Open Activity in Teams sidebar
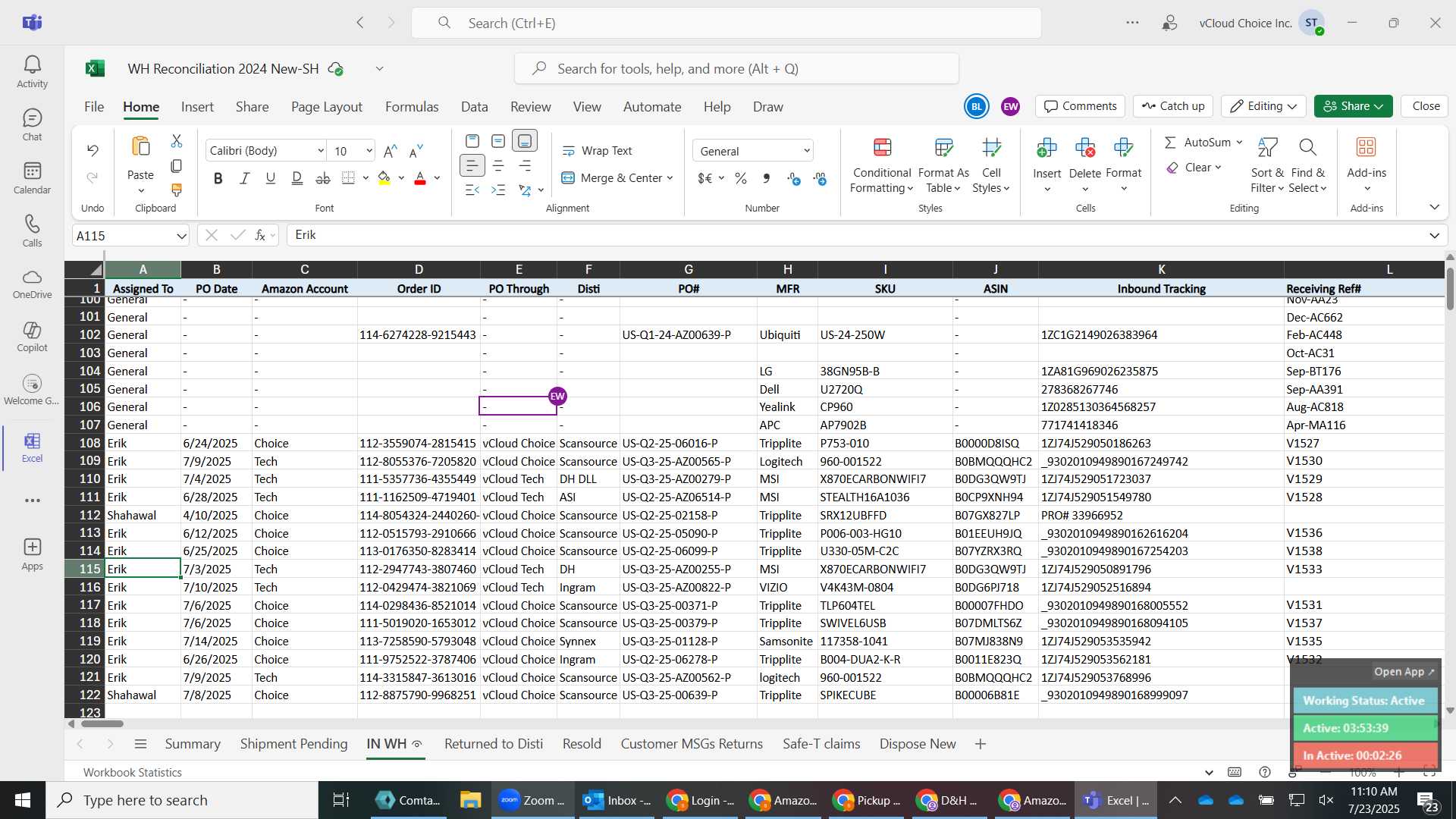This screenshot has height=819, width=1456. (32, 72)
